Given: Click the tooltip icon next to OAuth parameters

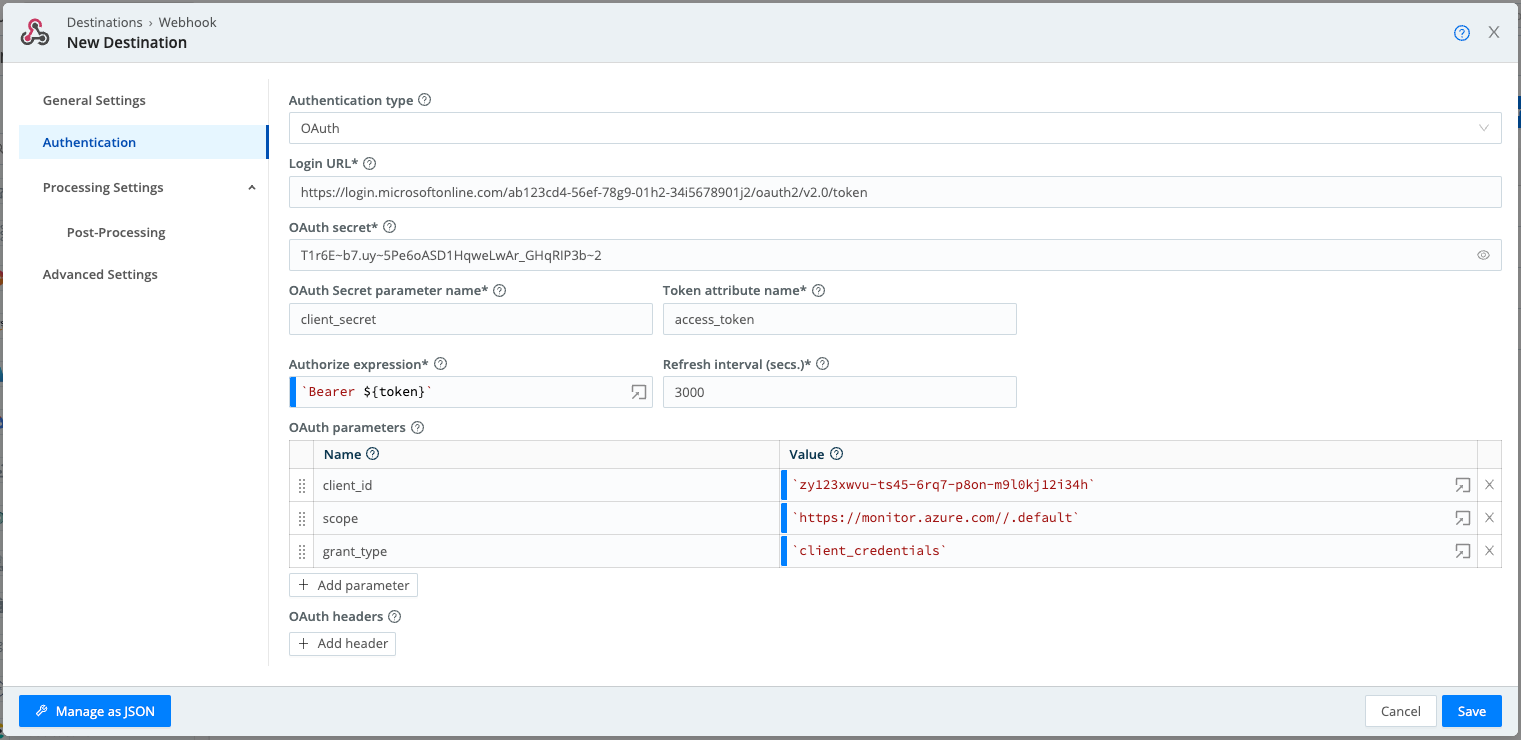Looking at the screenshot, I should coord(416,427).
